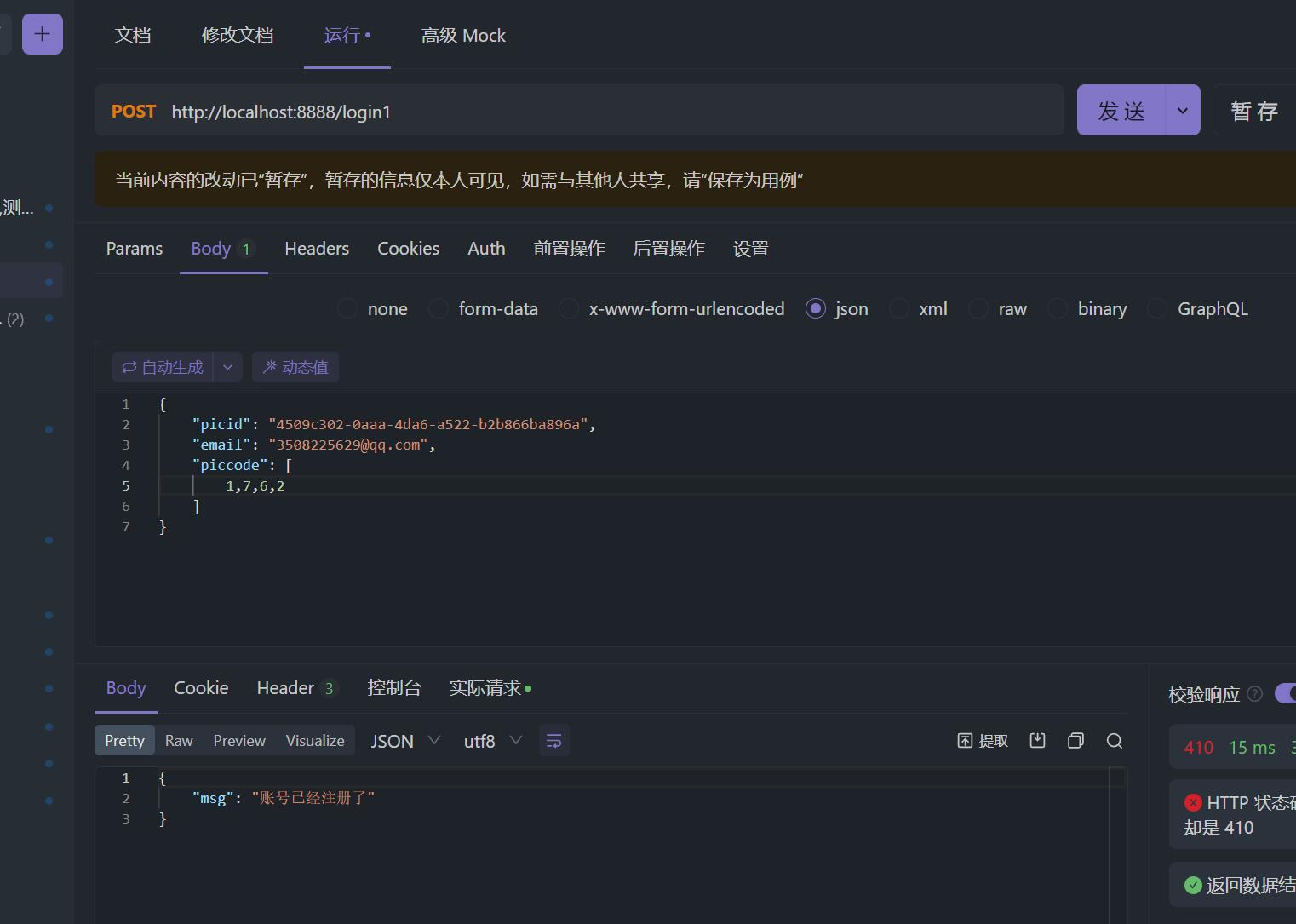This screenshot has width=1296, height=924.
Task: Open the 实际请求 tab
Action: (490, 688)
